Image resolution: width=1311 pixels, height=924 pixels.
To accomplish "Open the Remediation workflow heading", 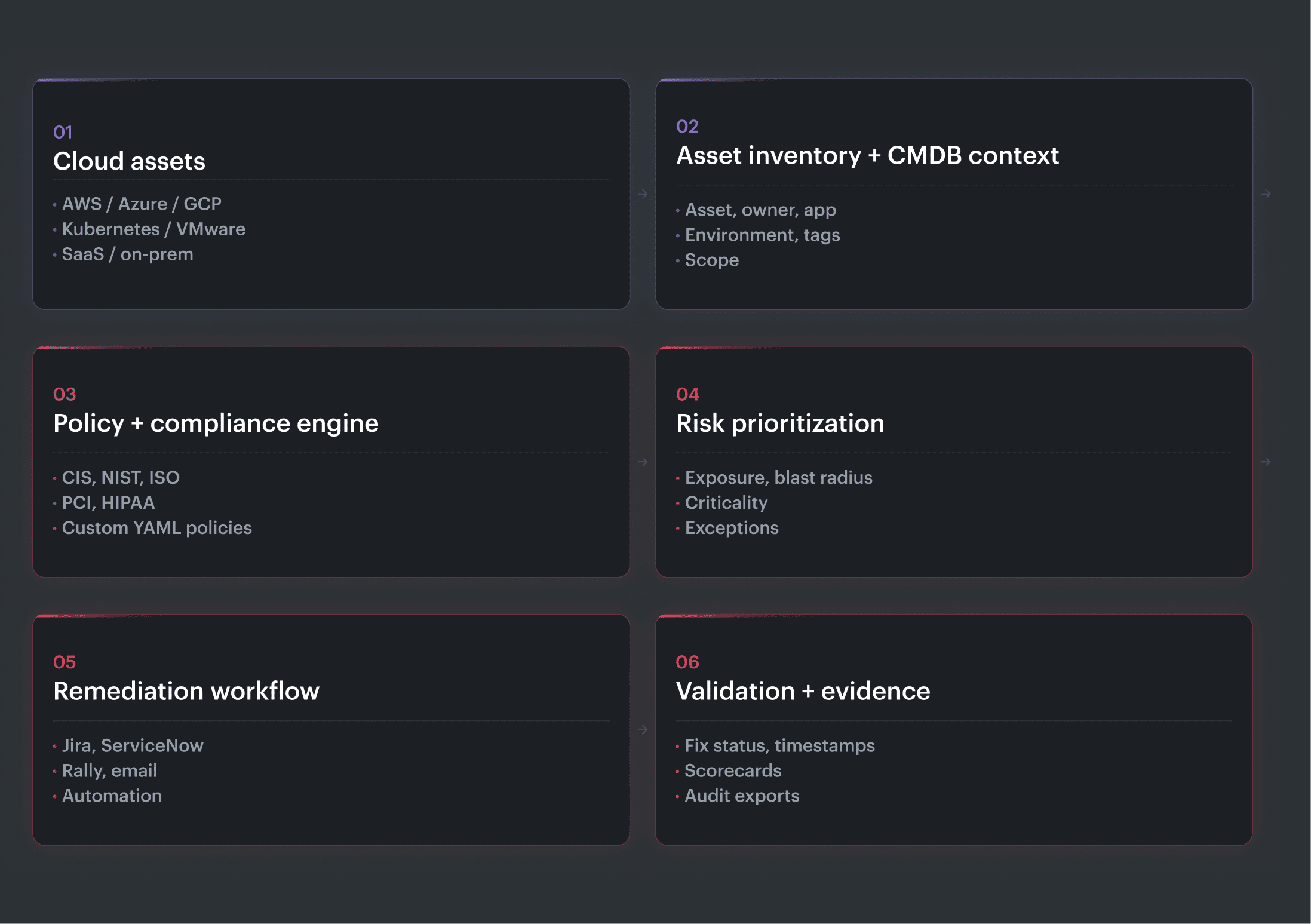I will tap(186, 691).
